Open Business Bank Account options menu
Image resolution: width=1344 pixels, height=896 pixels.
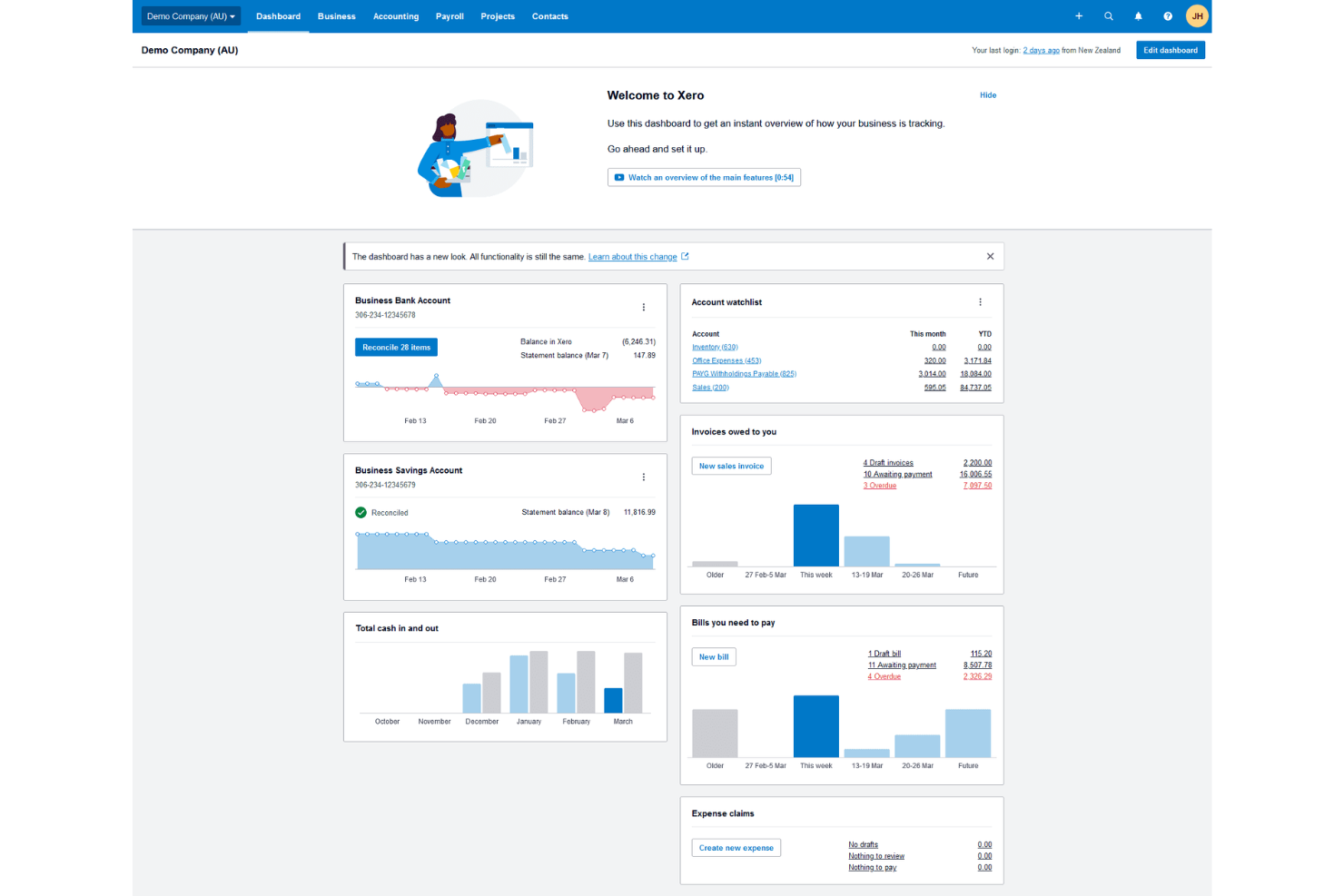click(644, 308)
